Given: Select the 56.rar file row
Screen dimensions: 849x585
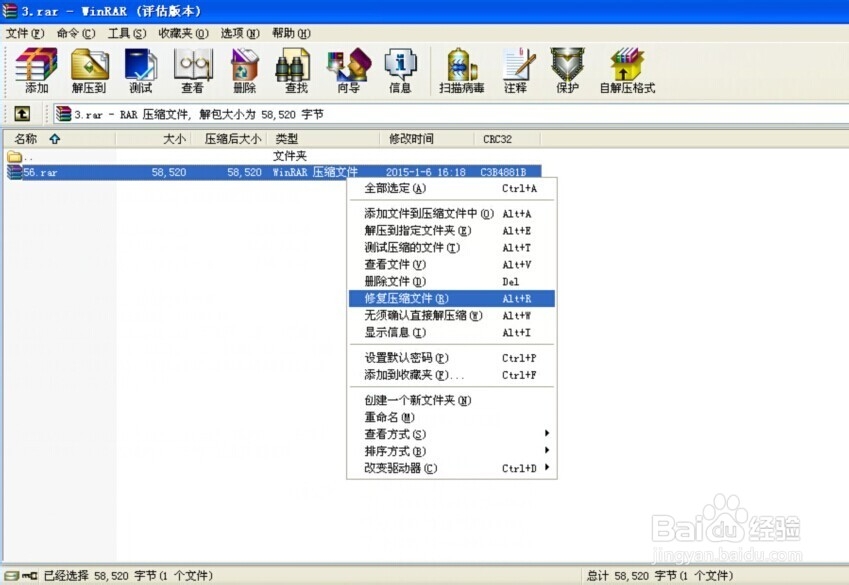Looking at the screenshot, I should [38, 171].
